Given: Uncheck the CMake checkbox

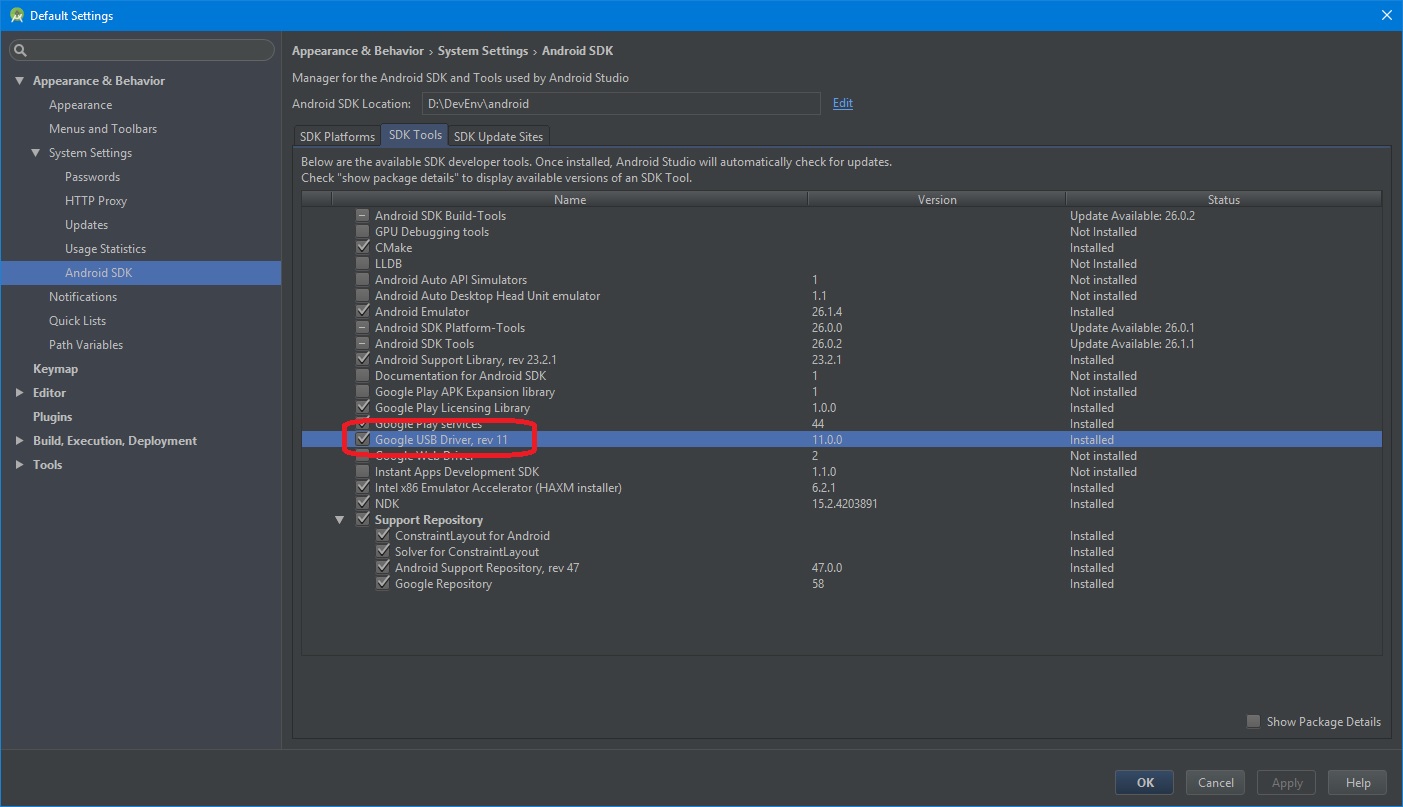Looking at the screenshot, I should click(x=363, y=248).
